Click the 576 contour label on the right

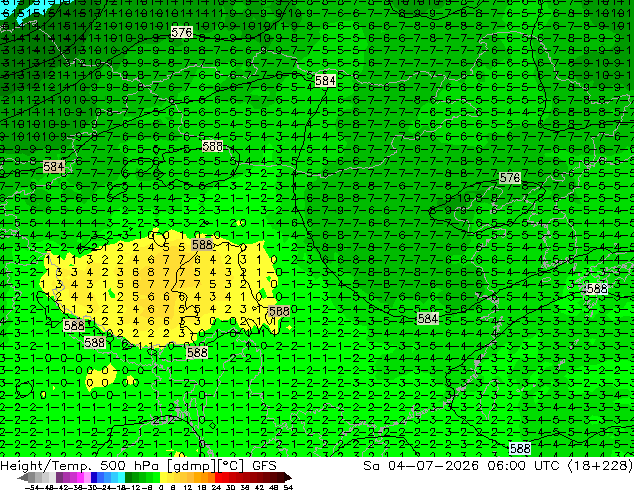coord(510,177)
